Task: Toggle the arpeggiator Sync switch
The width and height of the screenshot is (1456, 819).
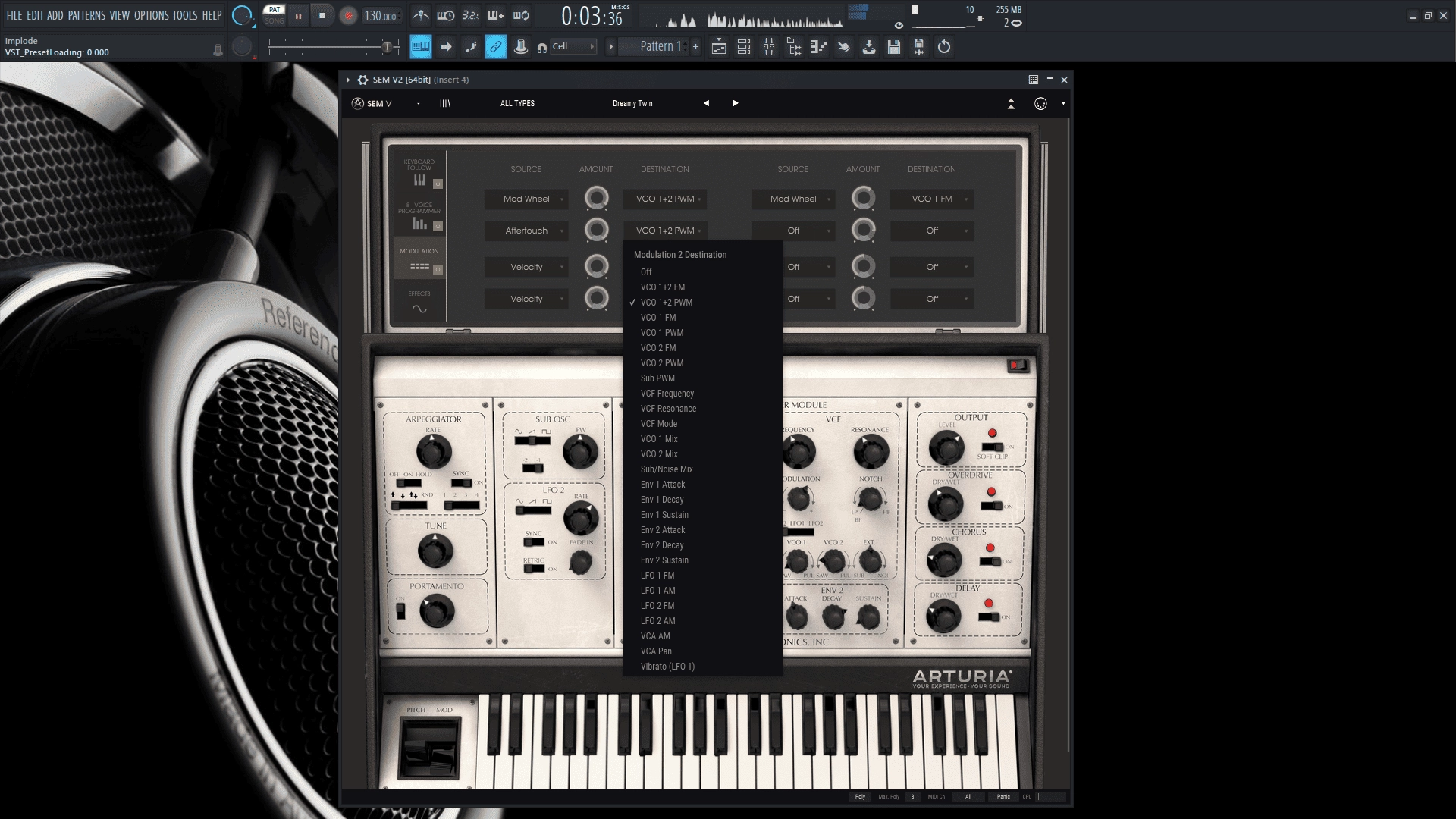Action: tap(462, 483)
